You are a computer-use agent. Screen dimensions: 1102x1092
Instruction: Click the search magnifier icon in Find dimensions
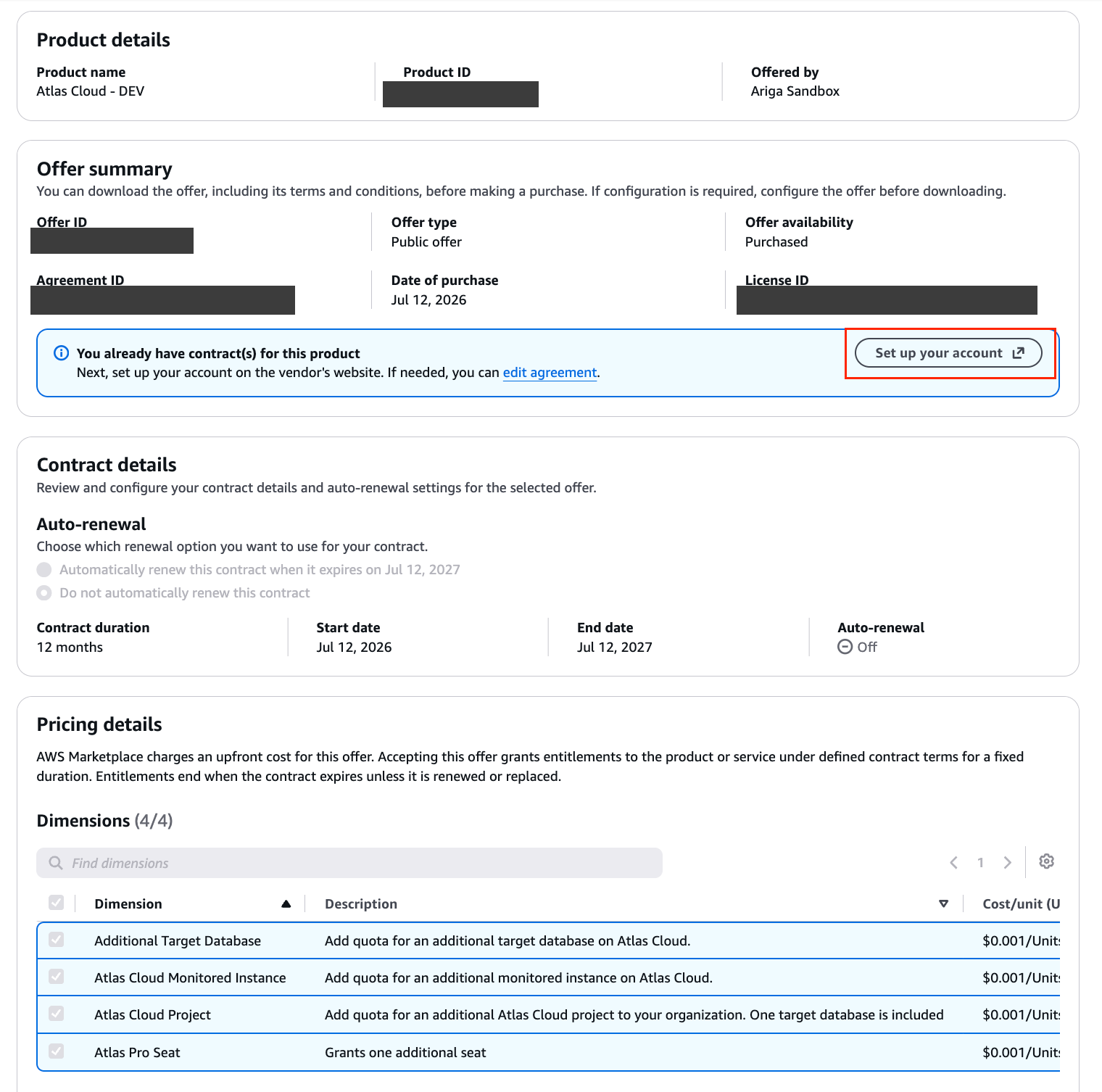[x=56, y=863]
